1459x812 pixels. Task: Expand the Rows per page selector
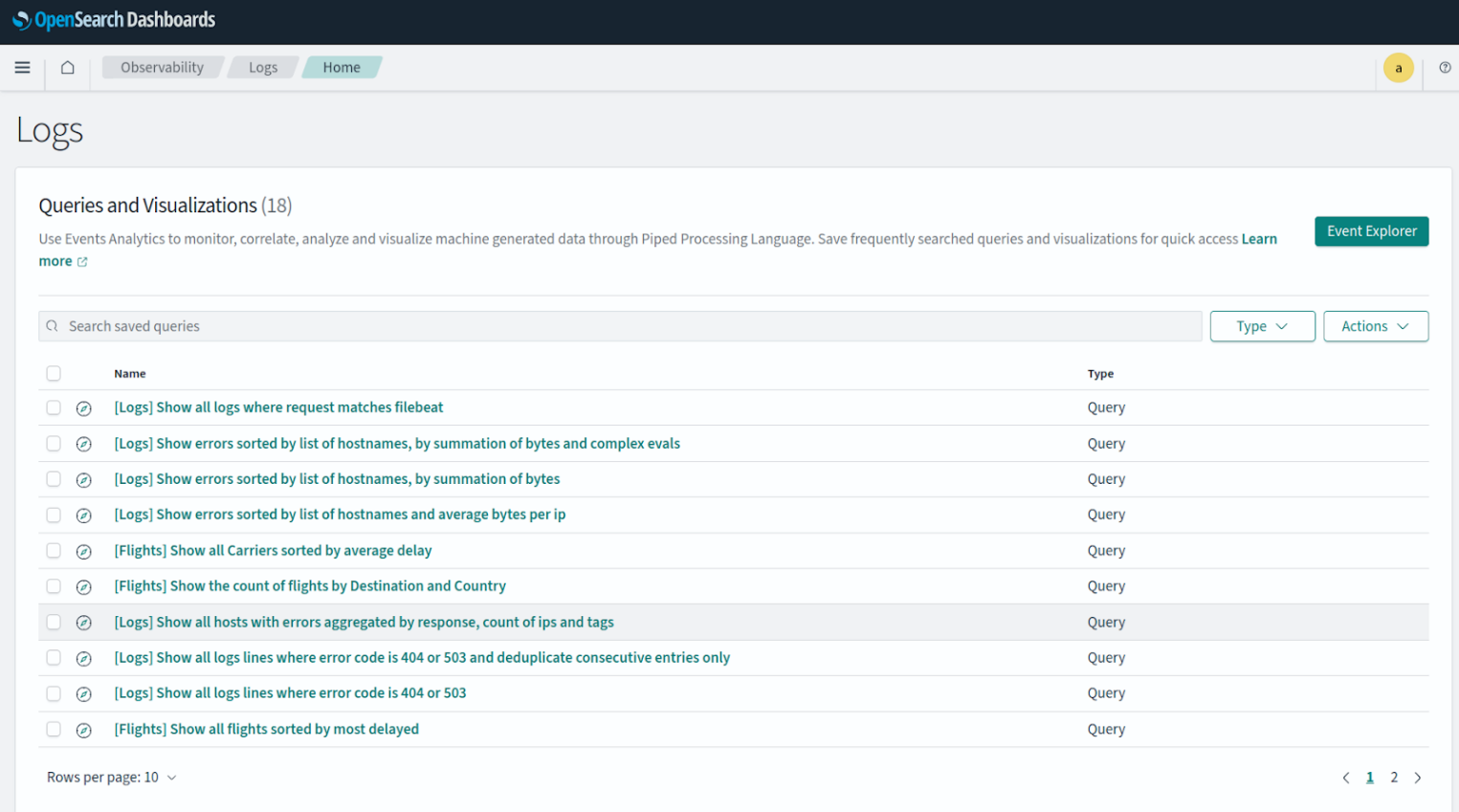[112, 777]
